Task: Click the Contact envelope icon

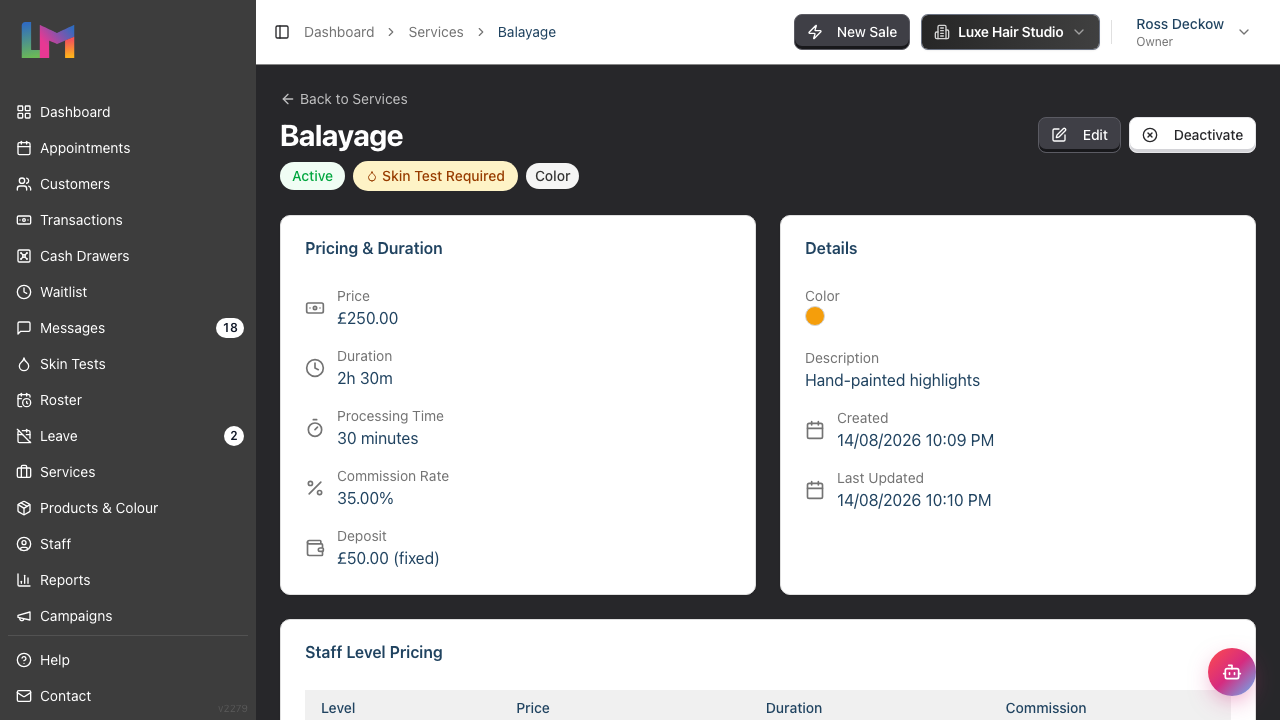Action: (24, 696)
